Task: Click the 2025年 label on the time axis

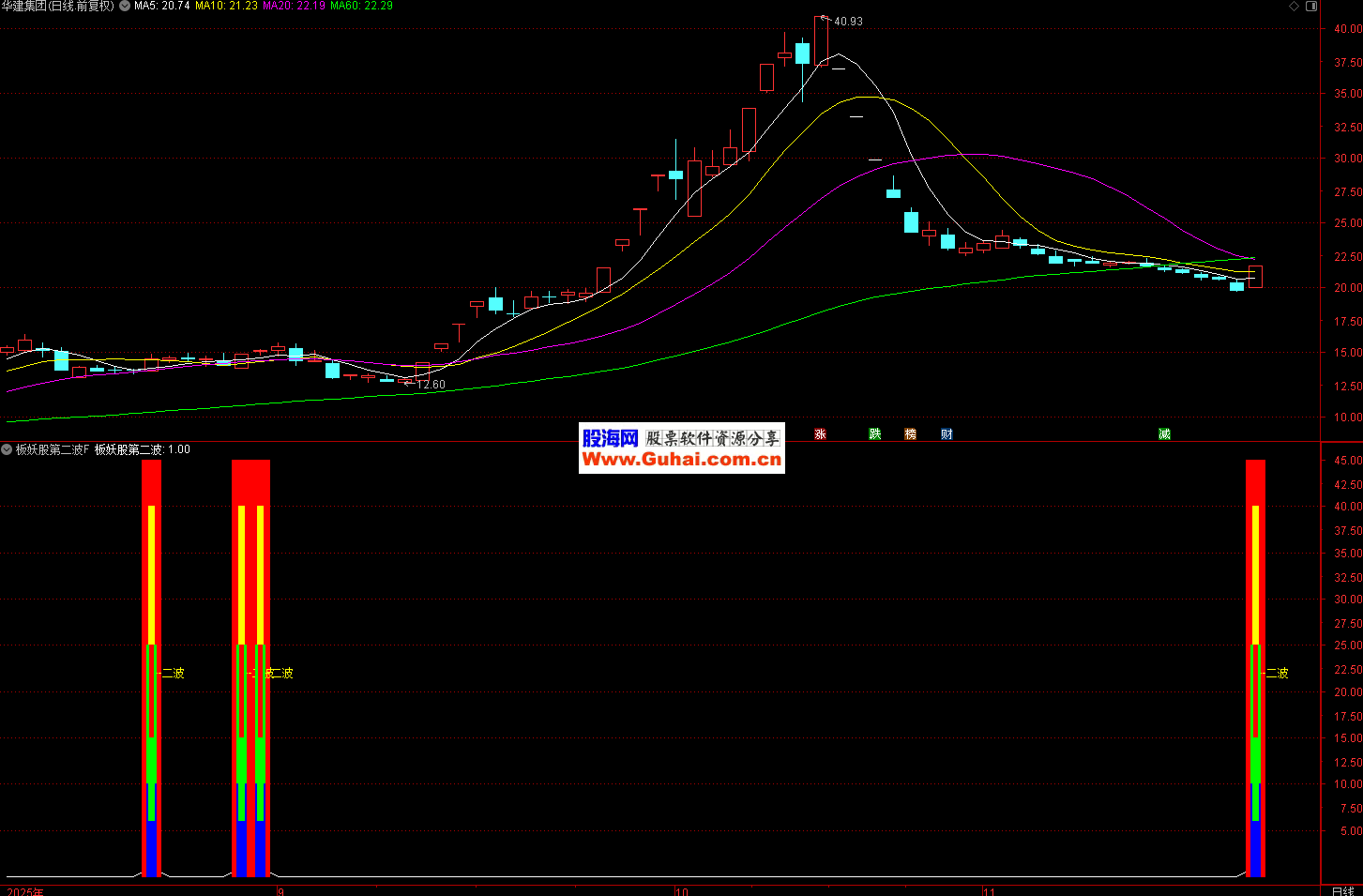Action: (x=25, y=891)
